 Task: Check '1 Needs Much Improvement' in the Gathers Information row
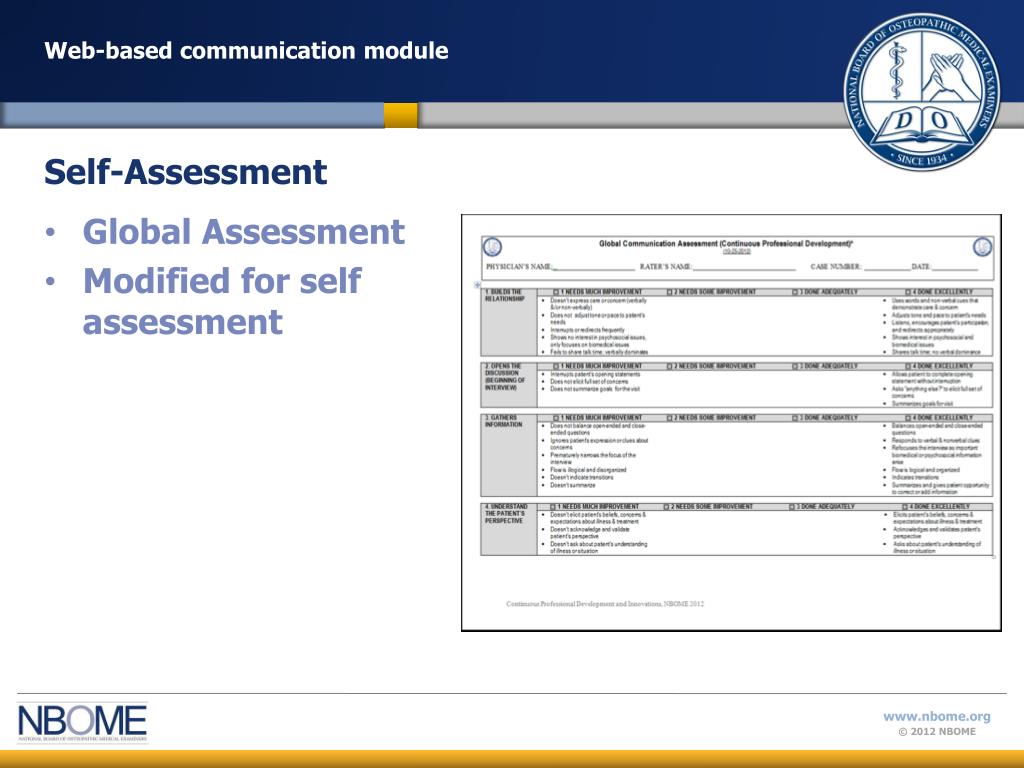(x=556, y=418)
